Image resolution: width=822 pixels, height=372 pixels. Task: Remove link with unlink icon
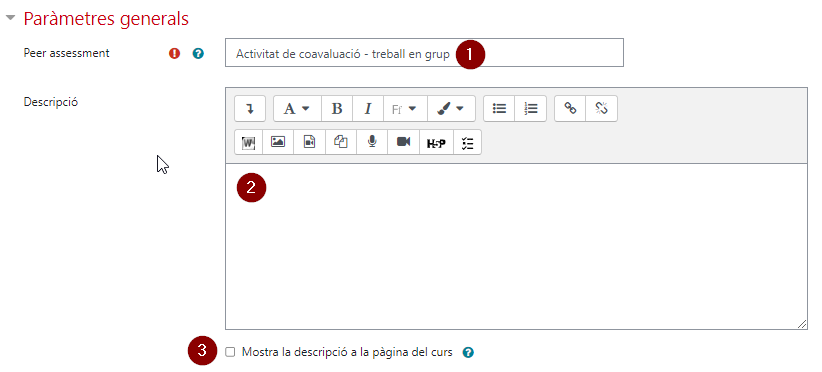pos(601,108)
